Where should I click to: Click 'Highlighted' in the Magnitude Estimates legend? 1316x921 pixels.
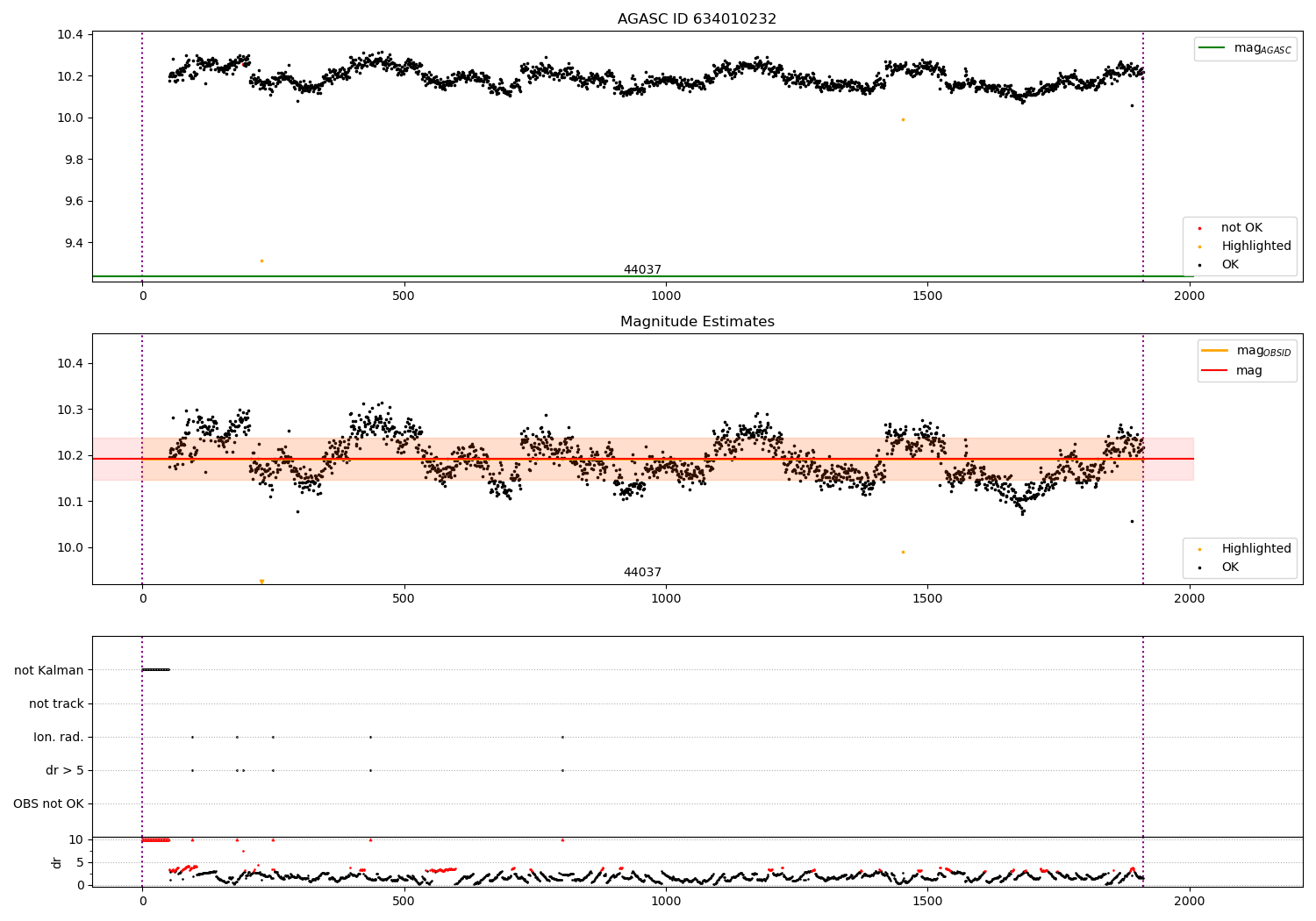pyautogui.click(x=1256, y=548)
